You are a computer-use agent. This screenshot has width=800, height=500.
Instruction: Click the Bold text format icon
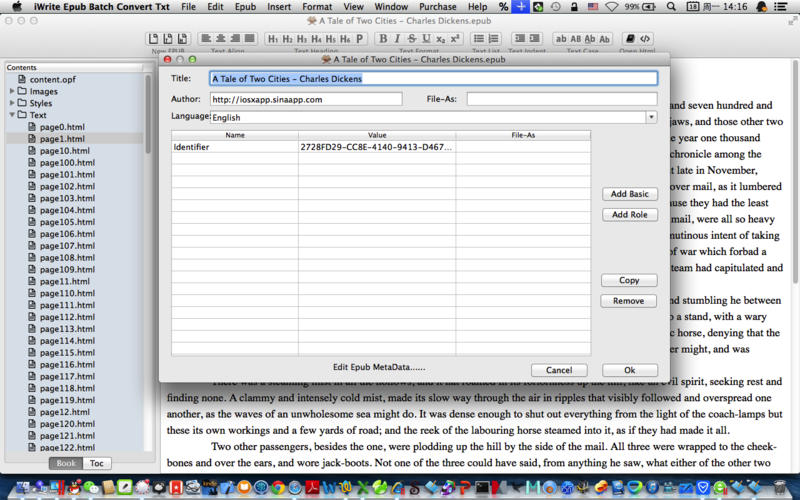pos(382,39)
